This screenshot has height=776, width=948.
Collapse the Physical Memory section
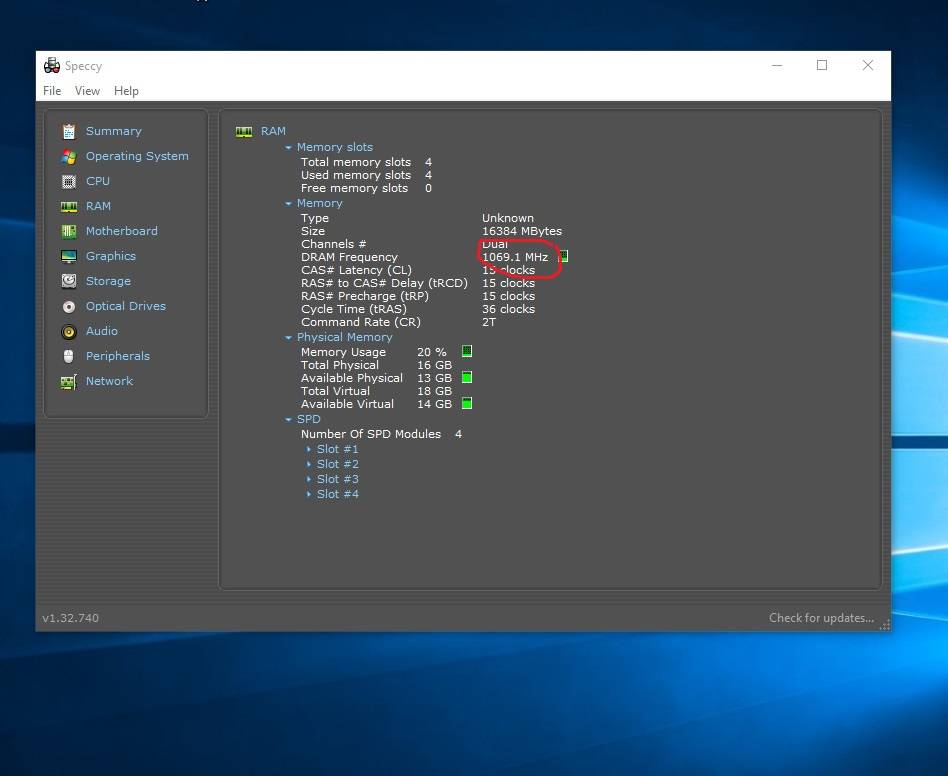288,337
